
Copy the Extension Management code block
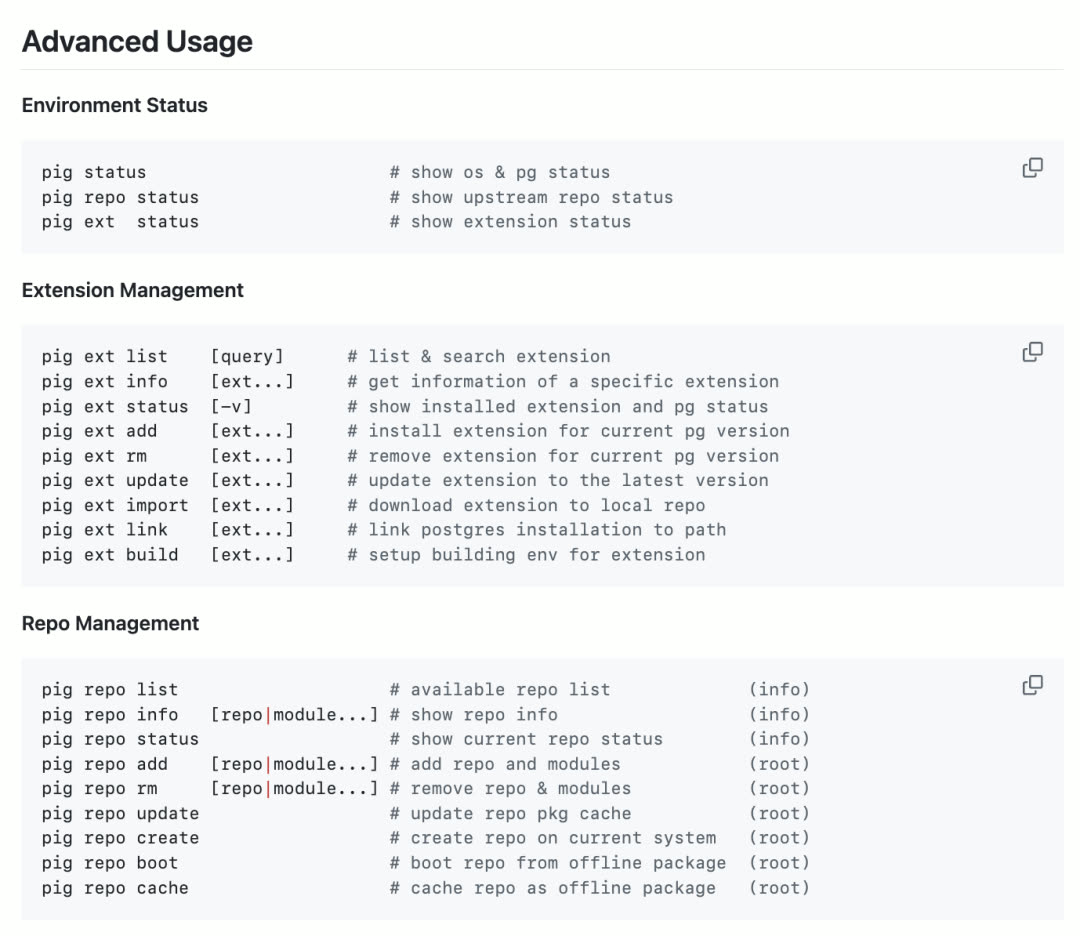(1033, 352)
